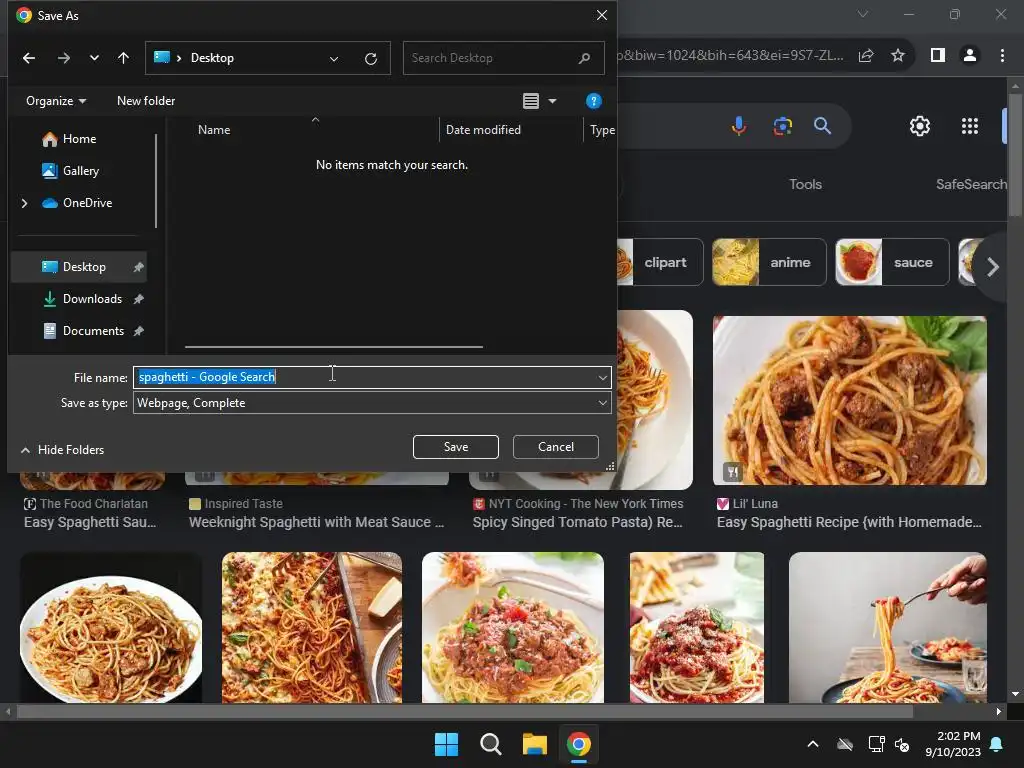The height and width of the screenshot is (768, 1024).
Task: Expand the OneDrive tree node
Action: tap(24, 203)
